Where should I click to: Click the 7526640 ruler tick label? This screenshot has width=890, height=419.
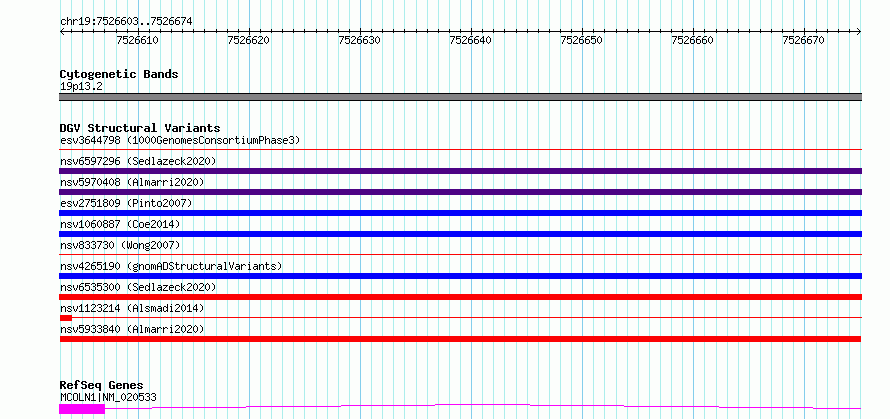[470, 40]
